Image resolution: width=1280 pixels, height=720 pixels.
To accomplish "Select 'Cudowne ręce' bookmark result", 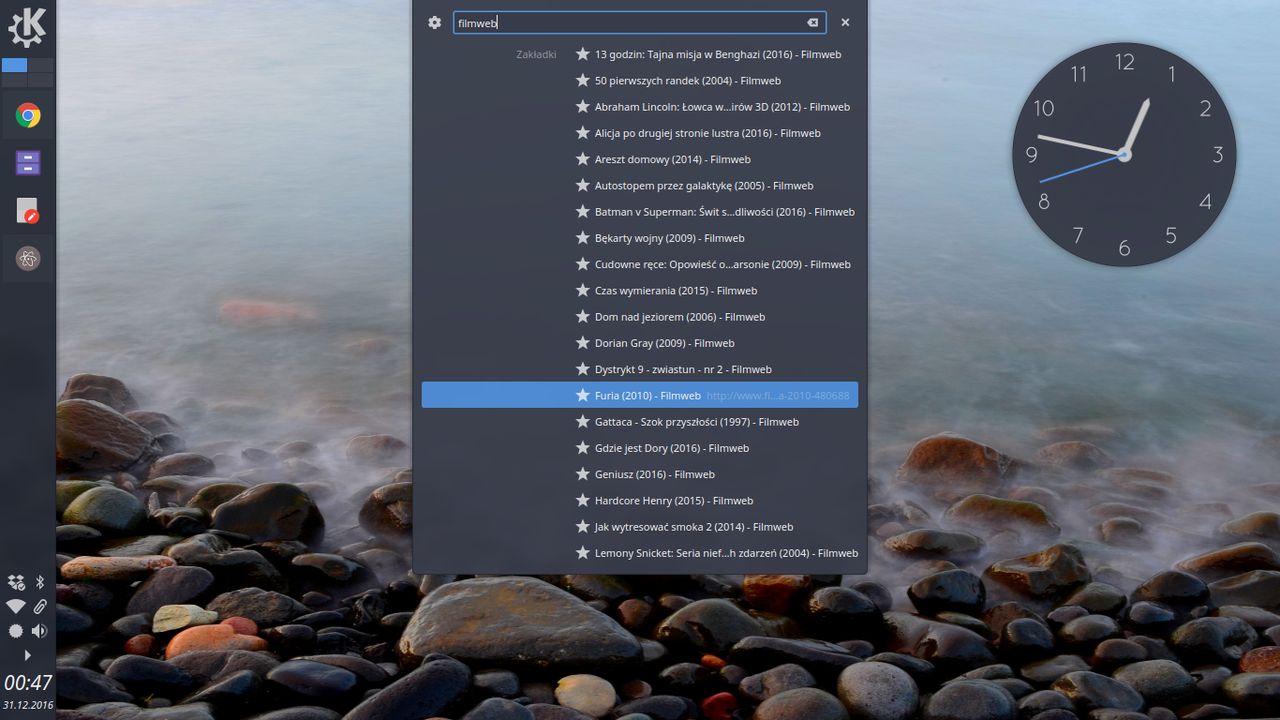I will (640, 264).
